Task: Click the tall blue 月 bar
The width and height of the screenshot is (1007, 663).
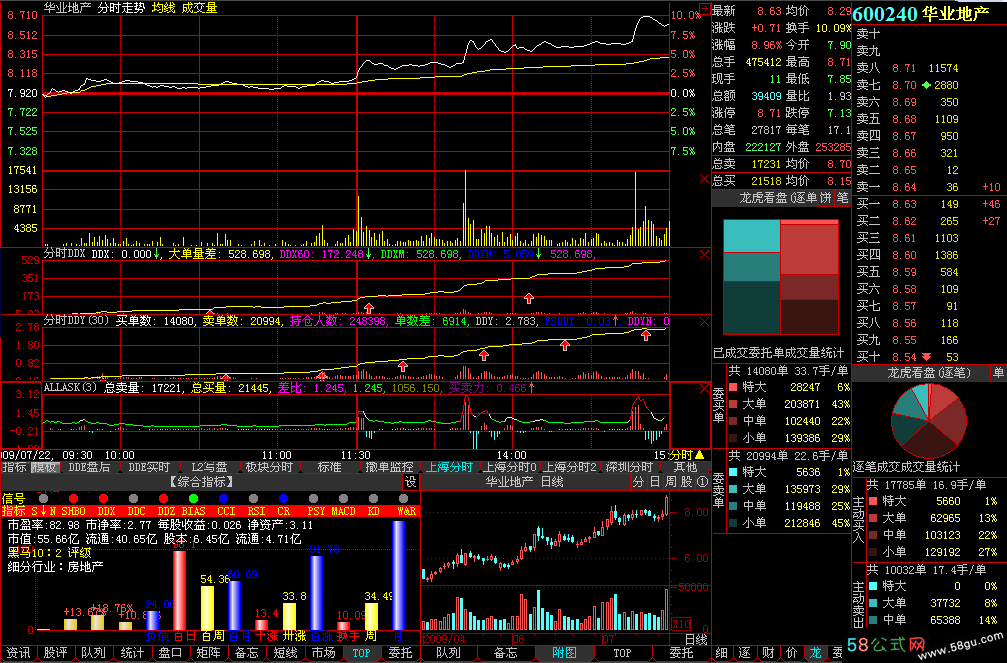Action: point(399,575)
